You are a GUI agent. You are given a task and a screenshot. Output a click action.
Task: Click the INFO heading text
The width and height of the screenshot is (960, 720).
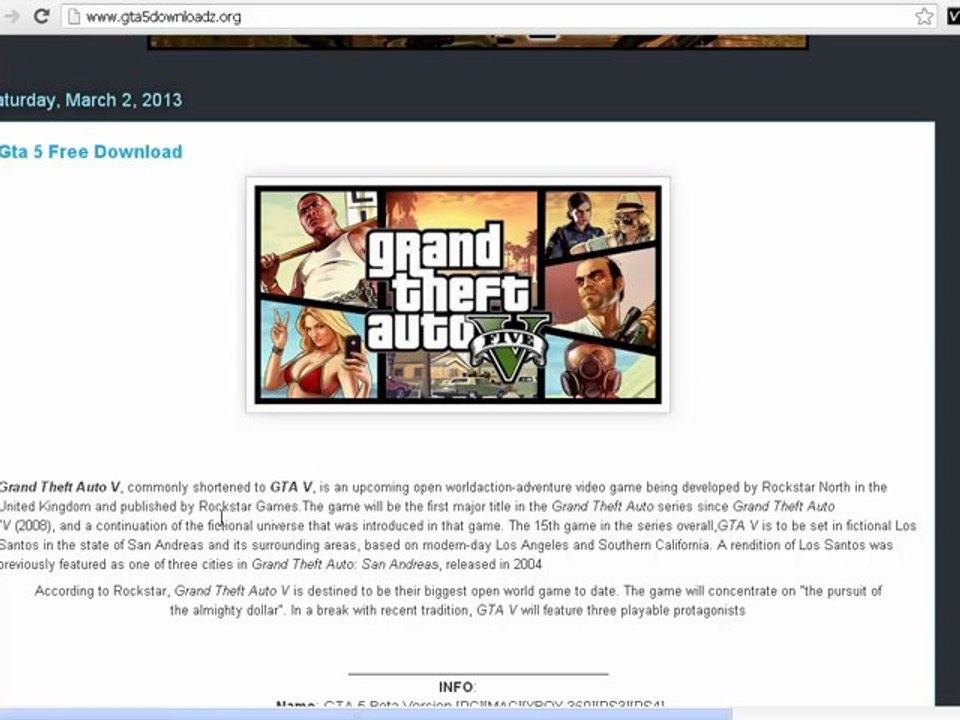click(457, 687)
